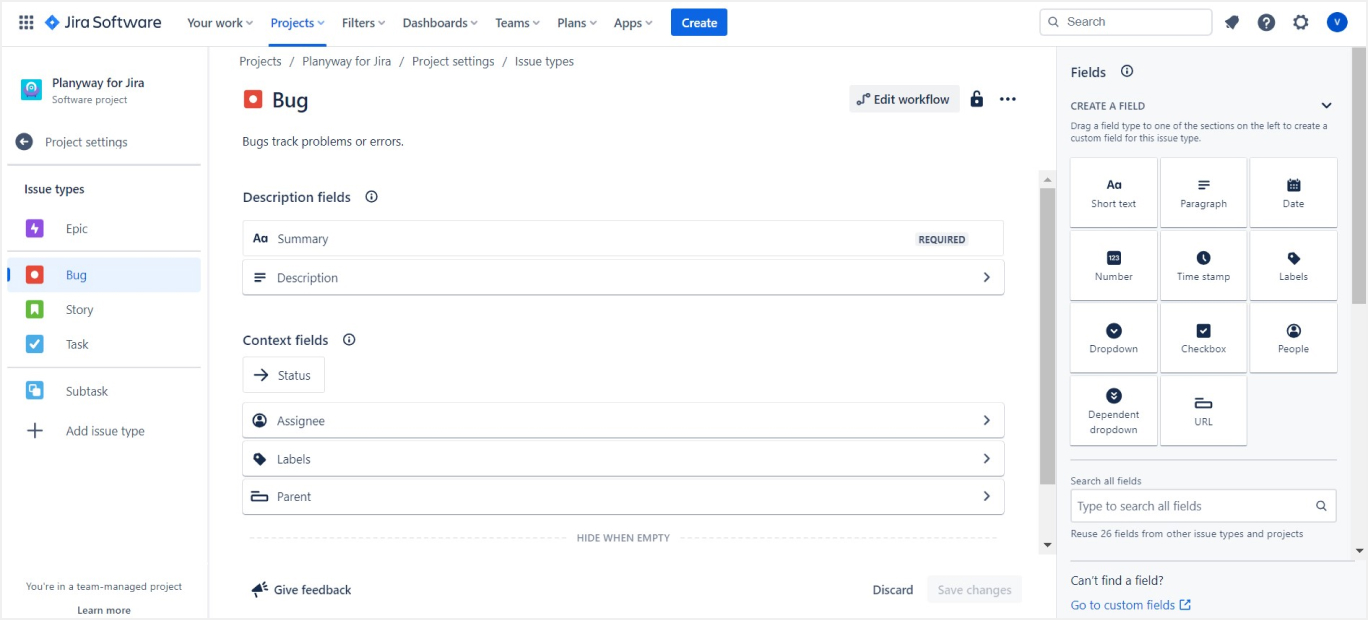Open the Projects menu

(297, 23)
